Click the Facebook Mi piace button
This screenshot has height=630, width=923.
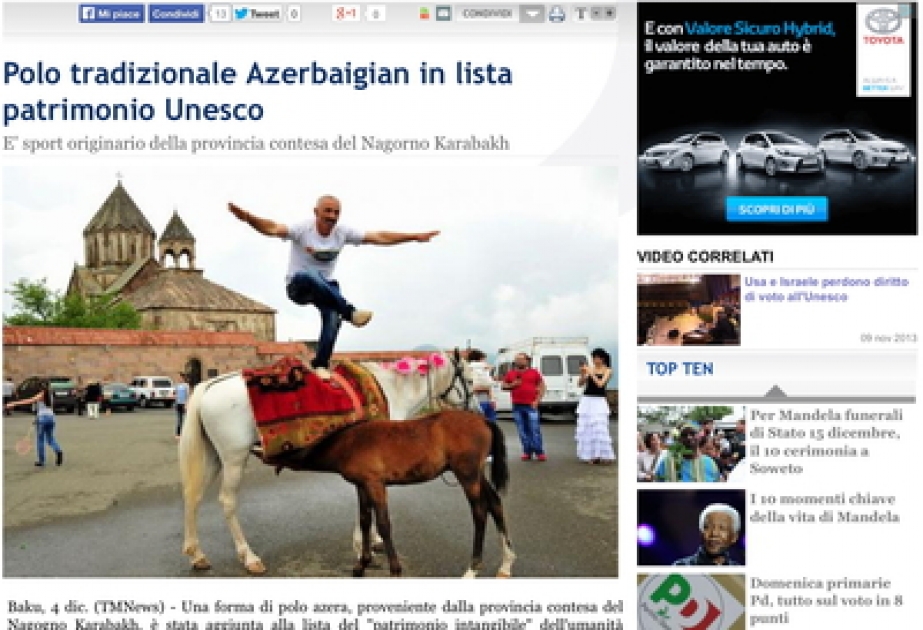(111, 14)
